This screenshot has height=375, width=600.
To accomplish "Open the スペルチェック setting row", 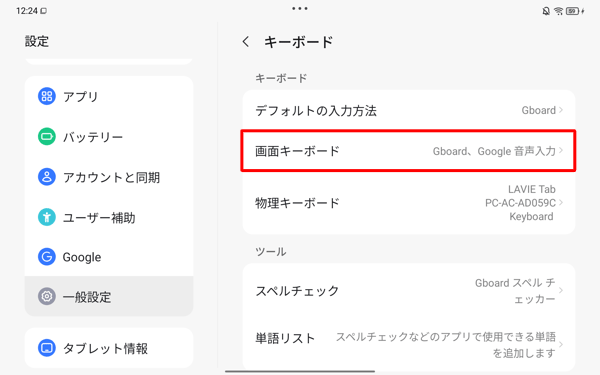I will 409,290.
